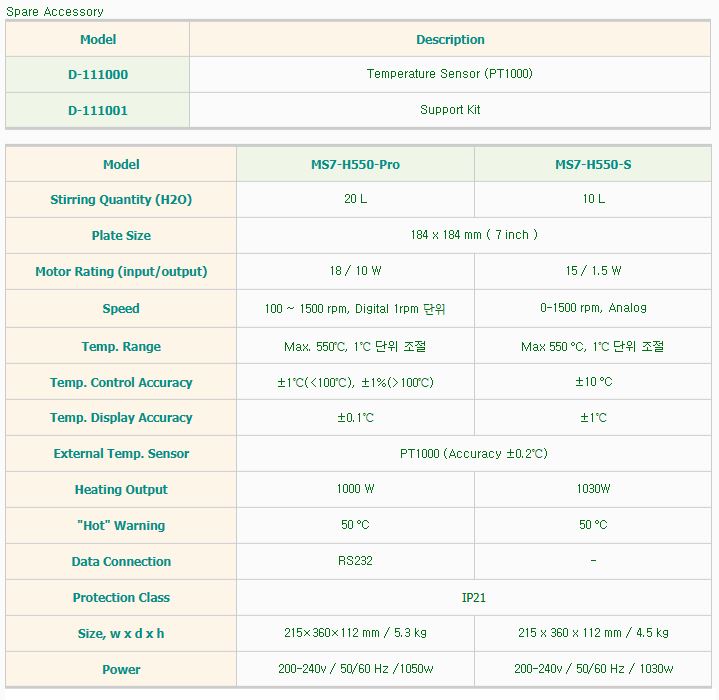This screenshot has height=700, width=719.
Task: Select the 215 x 360 x 112 mm / 4.5 kg cell
Action: tap(593, 633)
